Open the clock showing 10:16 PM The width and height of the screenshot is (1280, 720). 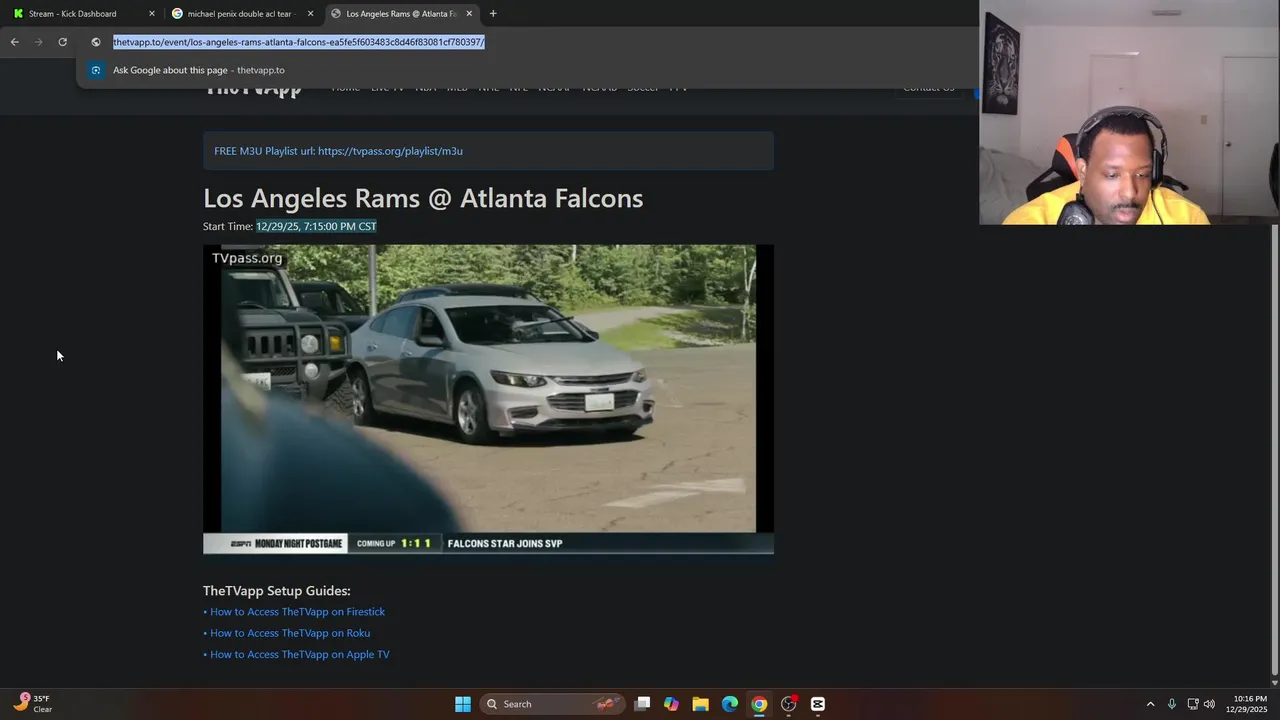(x=1246, y=704)
